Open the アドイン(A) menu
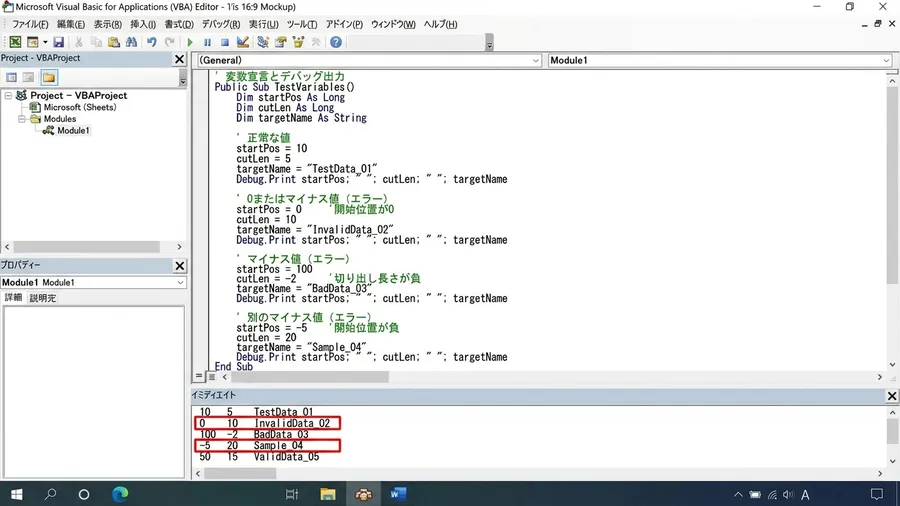Screen dimensions: 900x506 click(x=344, y=24)
